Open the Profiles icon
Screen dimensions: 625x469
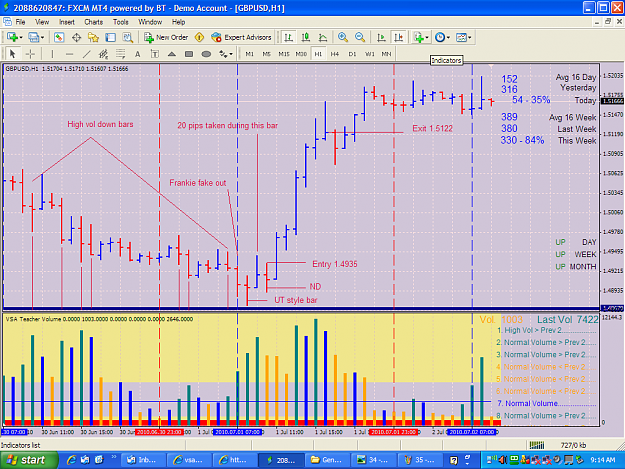33,37
